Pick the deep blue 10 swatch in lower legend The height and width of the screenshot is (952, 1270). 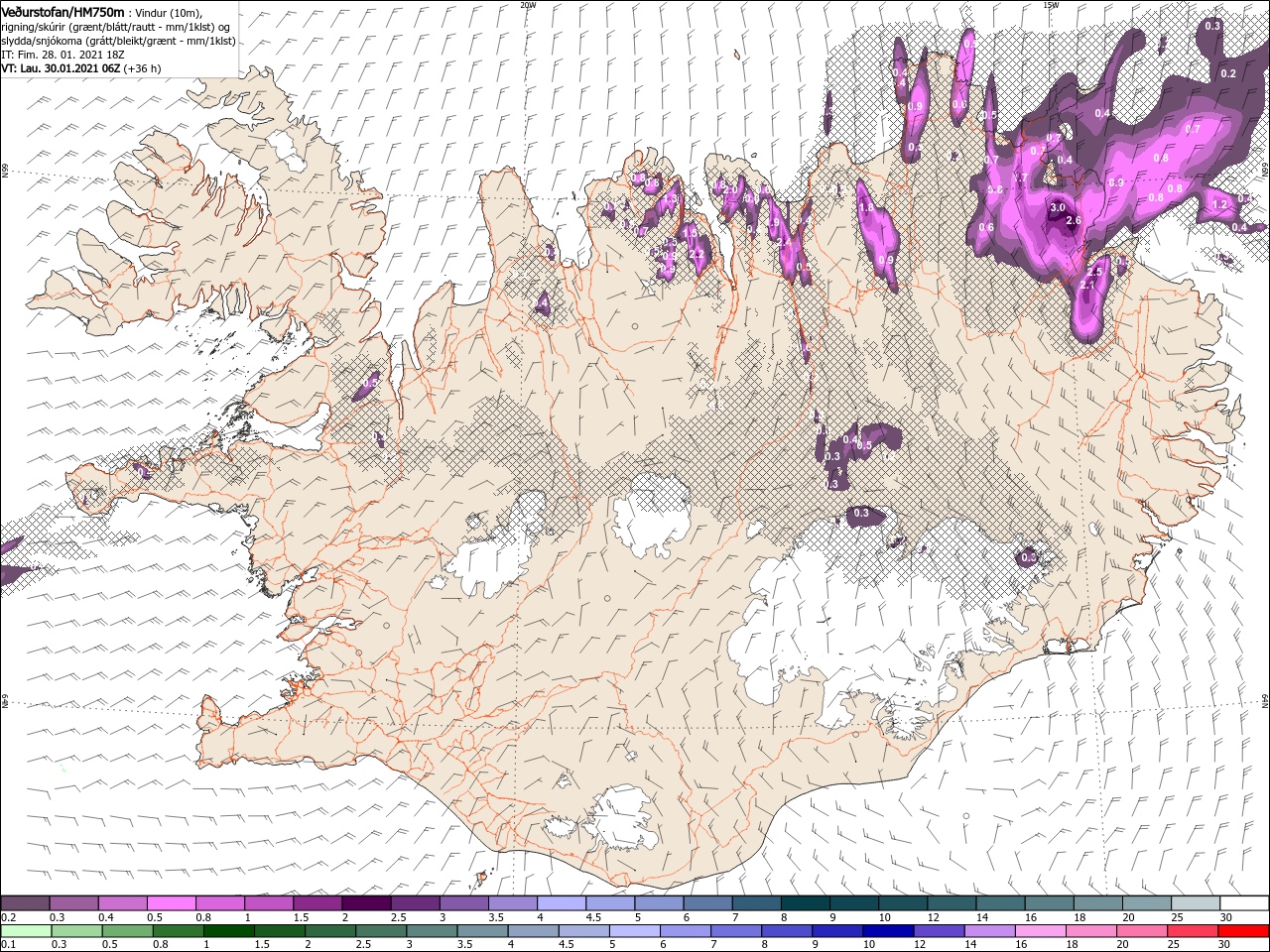[888, 930]
